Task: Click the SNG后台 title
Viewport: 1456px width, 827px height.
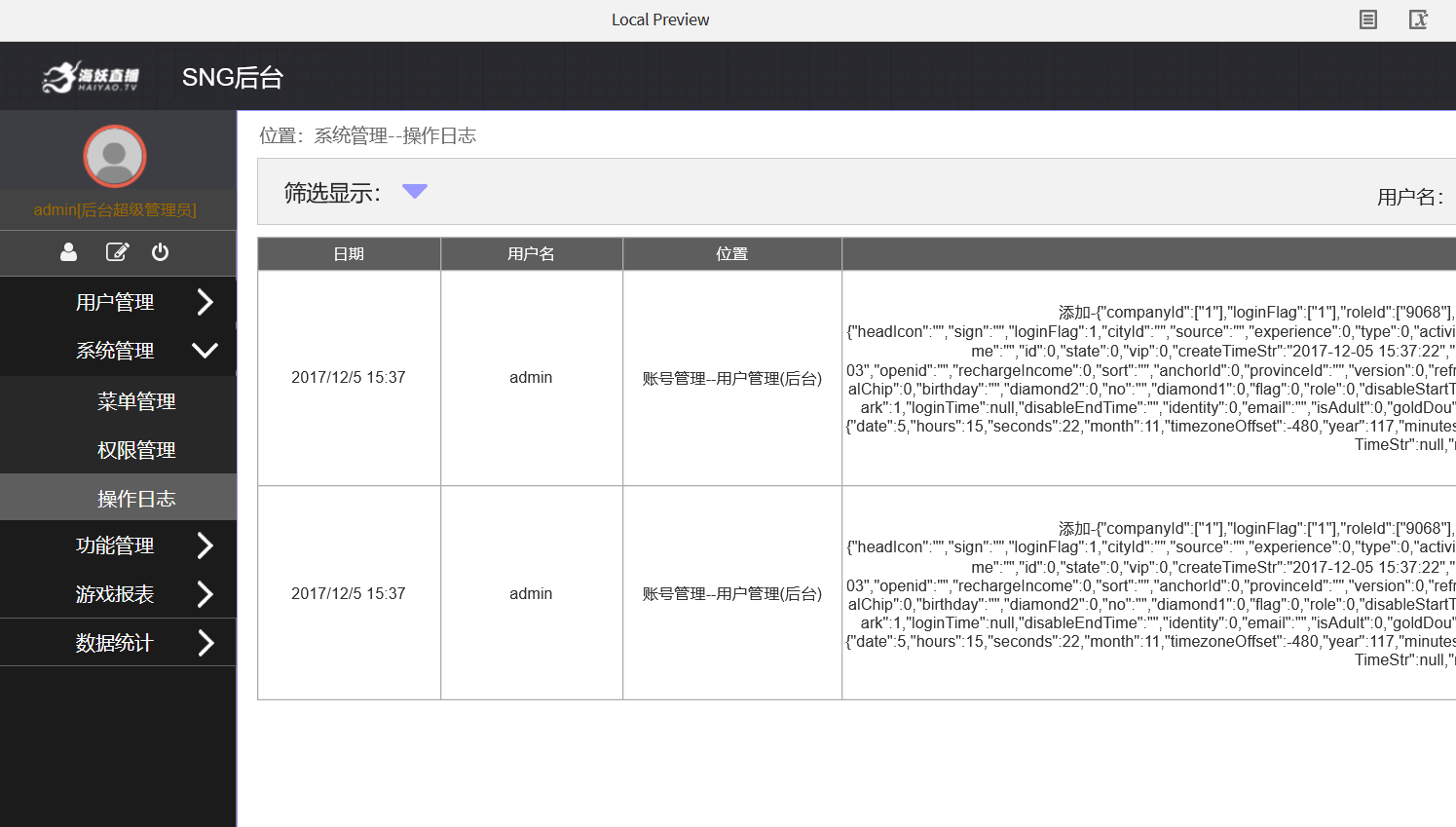Action: coord(232,77)
